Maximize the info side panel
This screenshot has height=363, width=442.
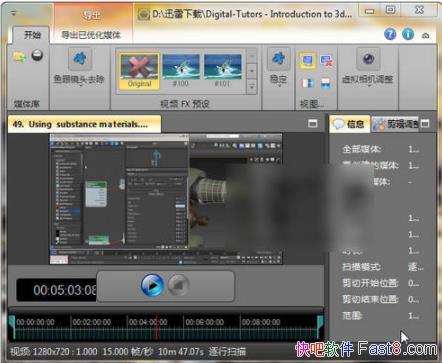click(x=425, y=124)
